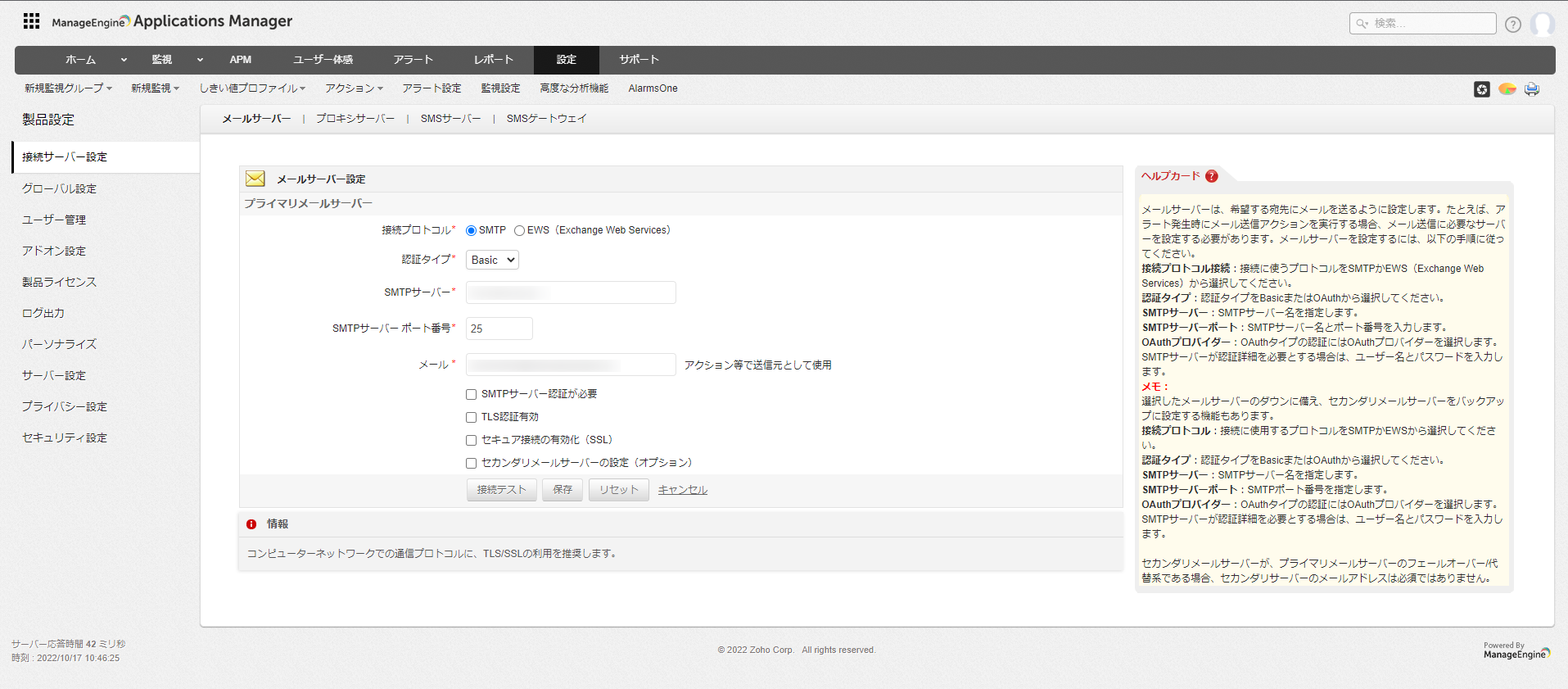
Task: Select the メールサーバー sub-tab
Action: point(256,119)
